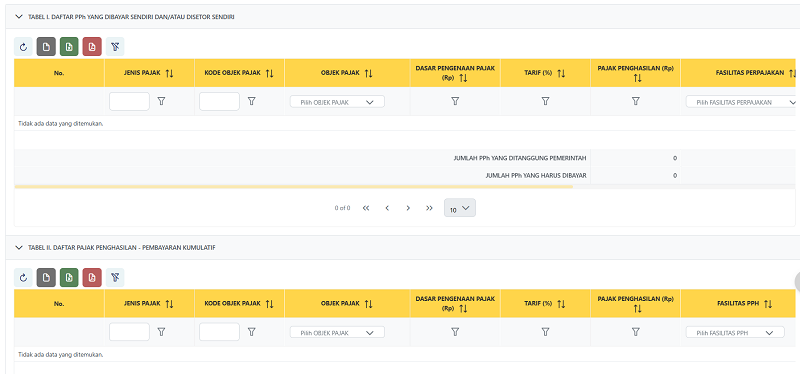Click the gray document export icon in Tabel I
The height and width of the screenshot is (374, 800).
pyautogui.click(x=46, y=47)
